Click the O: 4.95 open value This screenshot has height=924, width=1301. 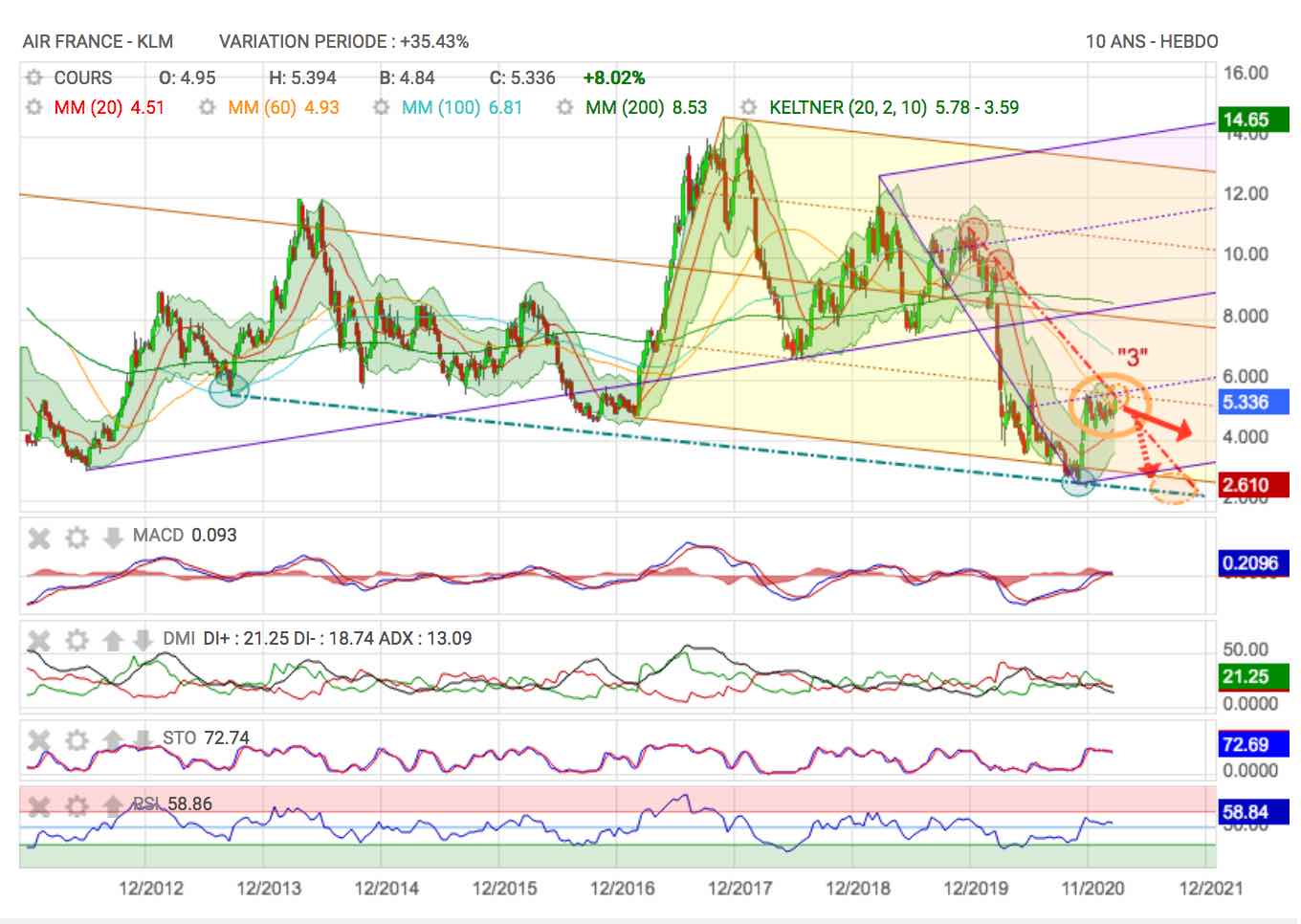[187, 77]
